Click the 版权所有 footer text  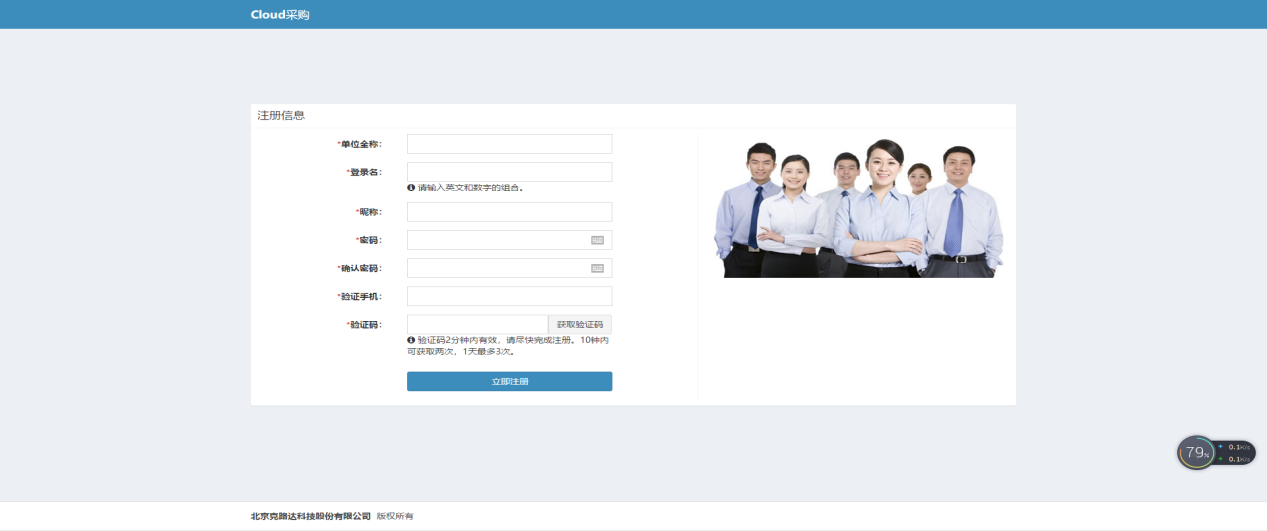pos(394,516)
